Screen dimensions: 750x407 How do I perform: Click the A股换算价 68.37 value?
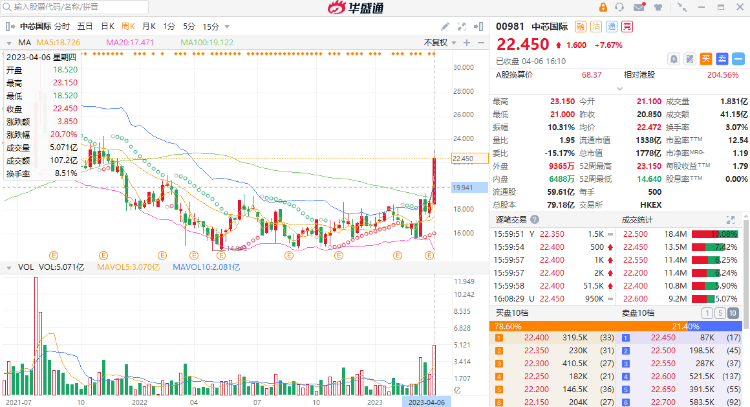(591, 75)
